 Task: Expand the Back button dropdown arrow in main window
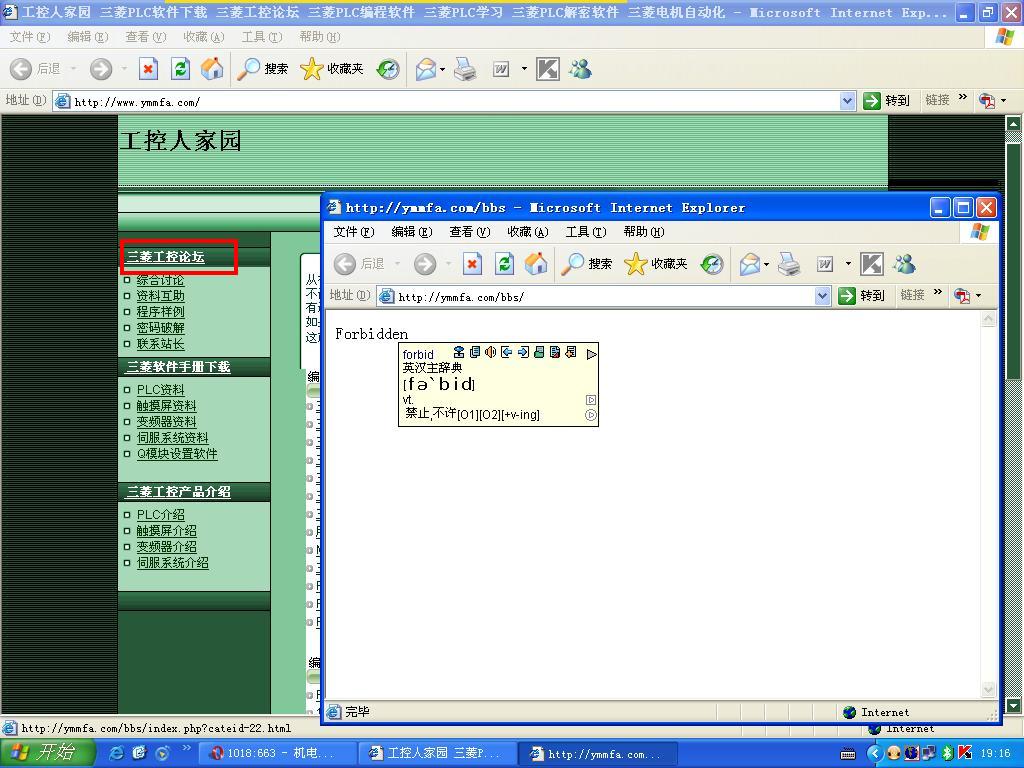point(73,69)
